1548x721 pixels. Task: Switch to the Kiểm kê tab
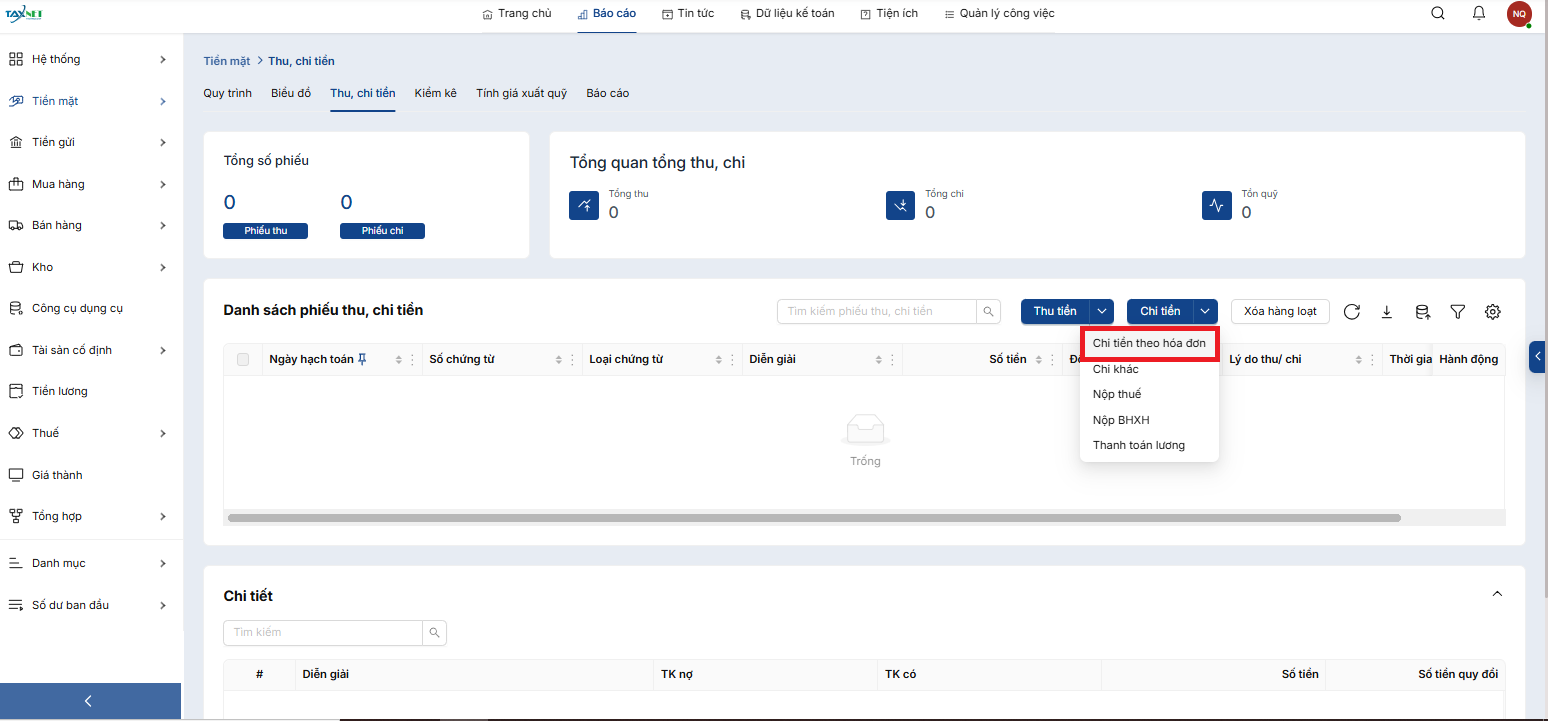point(436,93)
